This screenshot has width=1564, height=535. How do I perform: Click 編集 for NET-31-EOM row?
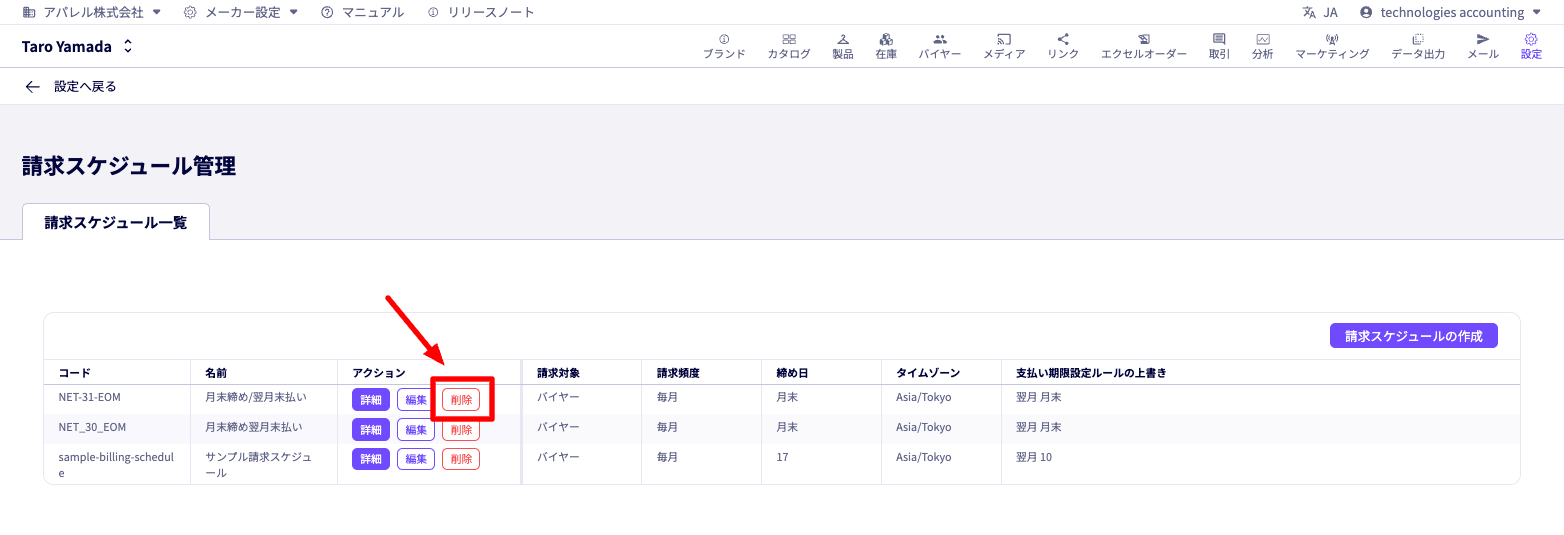[416, 400]
